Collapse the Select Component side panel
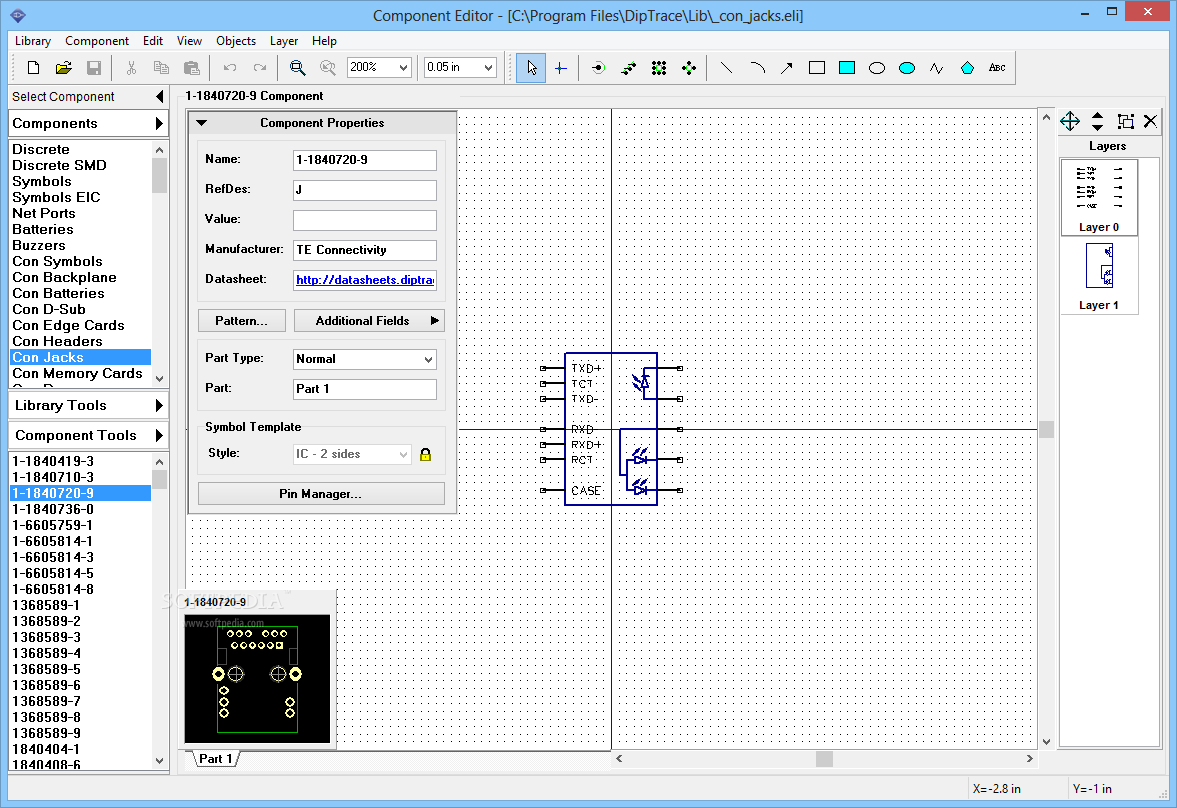Screen dimensions: 1177x808 (159, 96)
